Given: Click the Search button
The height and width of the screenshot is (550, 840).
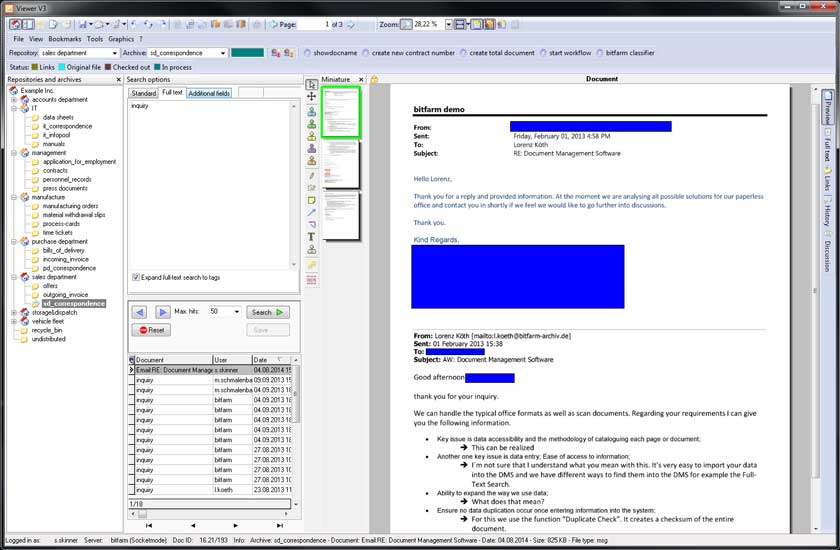Looking at the screenshot, I should click(x=268, y=312).
